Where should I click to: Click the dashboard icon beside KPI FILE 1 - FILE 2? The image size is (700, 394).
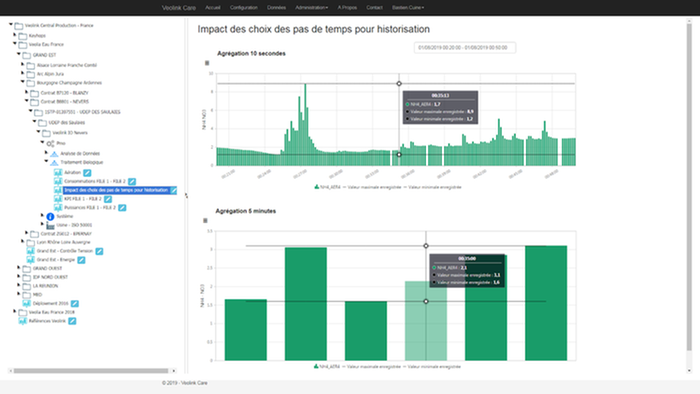[58, 199]
